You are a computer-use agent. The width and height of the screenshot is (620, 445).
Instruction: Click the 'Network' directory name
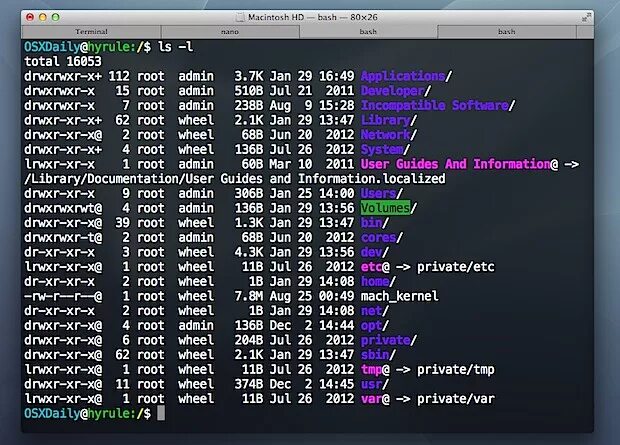click(x=385, y=134)
